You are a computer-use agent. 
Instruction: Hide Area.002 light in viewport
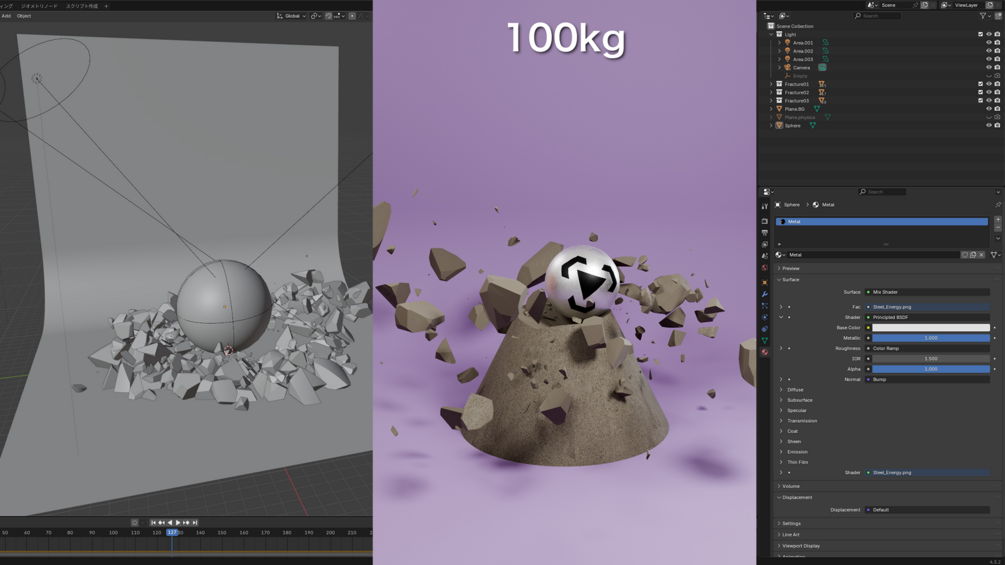[x=989, y=51]
